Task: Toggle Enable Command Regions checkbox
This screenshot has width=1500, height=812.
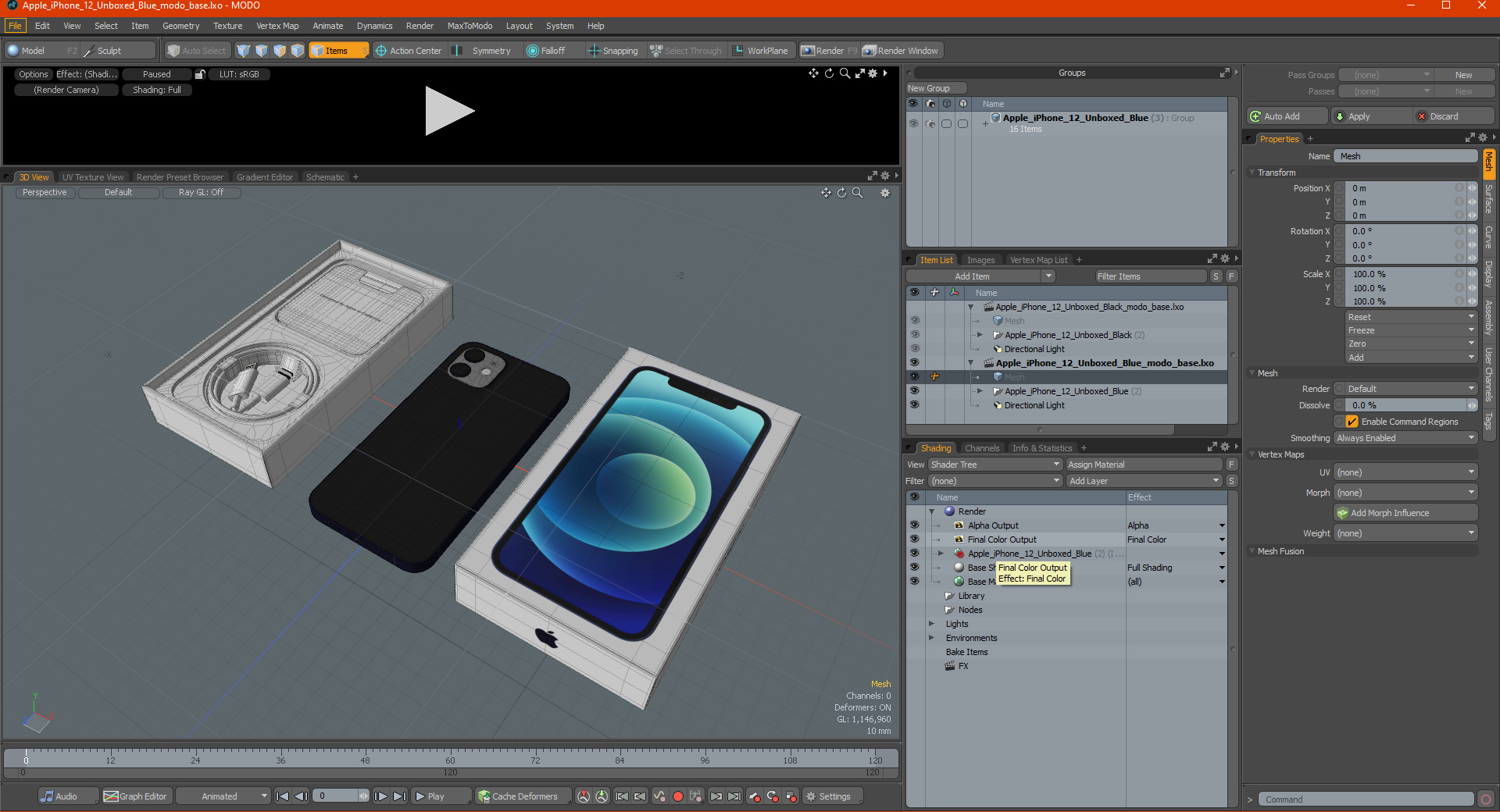Action: (1352, 422)
